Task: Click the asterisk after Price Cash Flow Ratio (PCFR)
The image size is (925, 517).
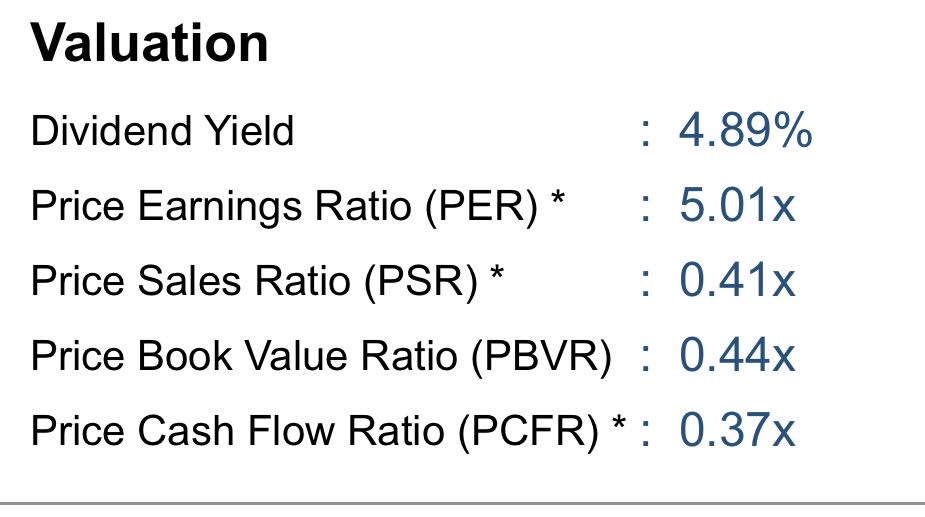Action: pyautogui.click(x=618, y=423)
